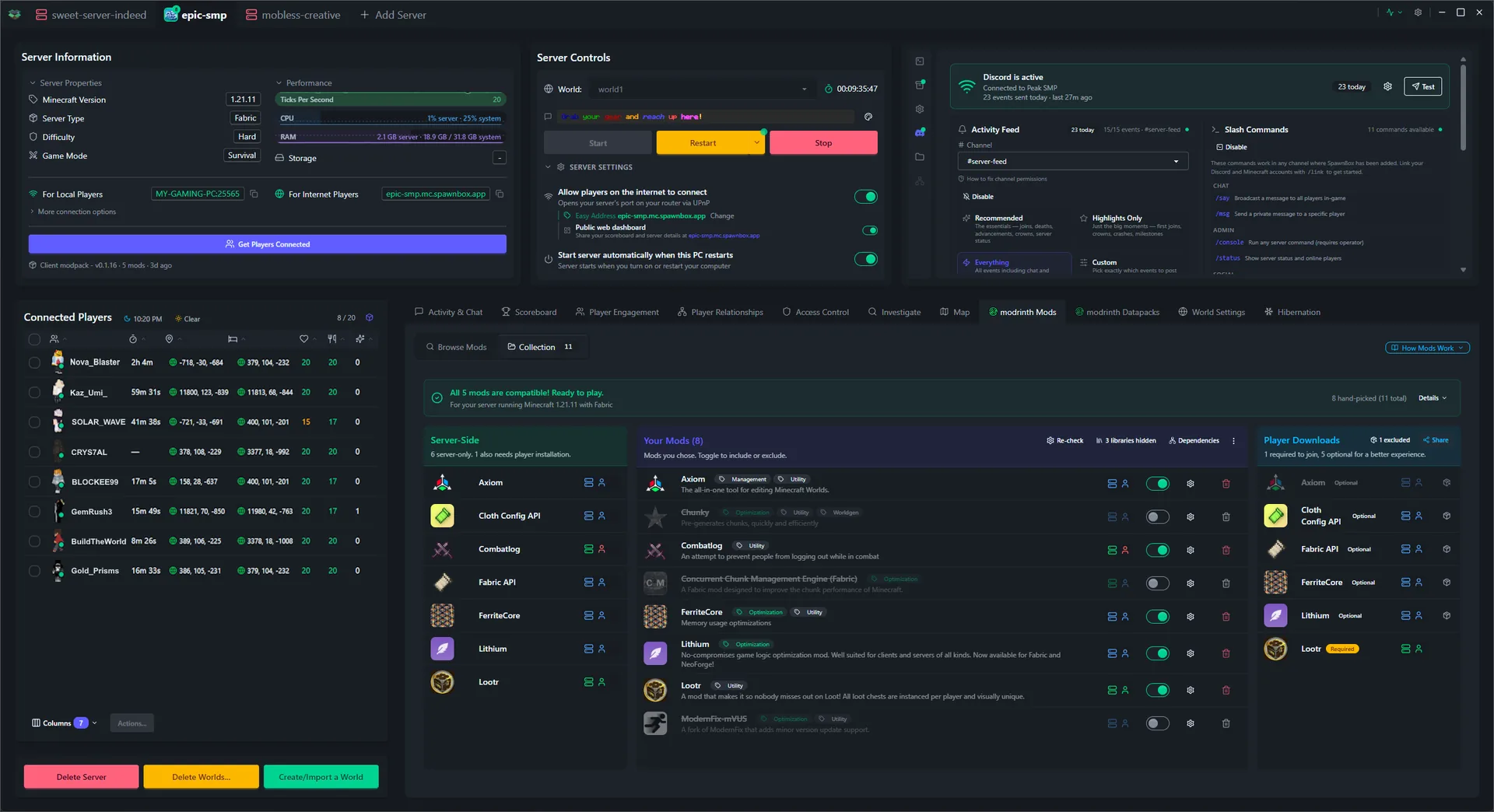Select the console icon in the right sidebar

coord(920,61)
